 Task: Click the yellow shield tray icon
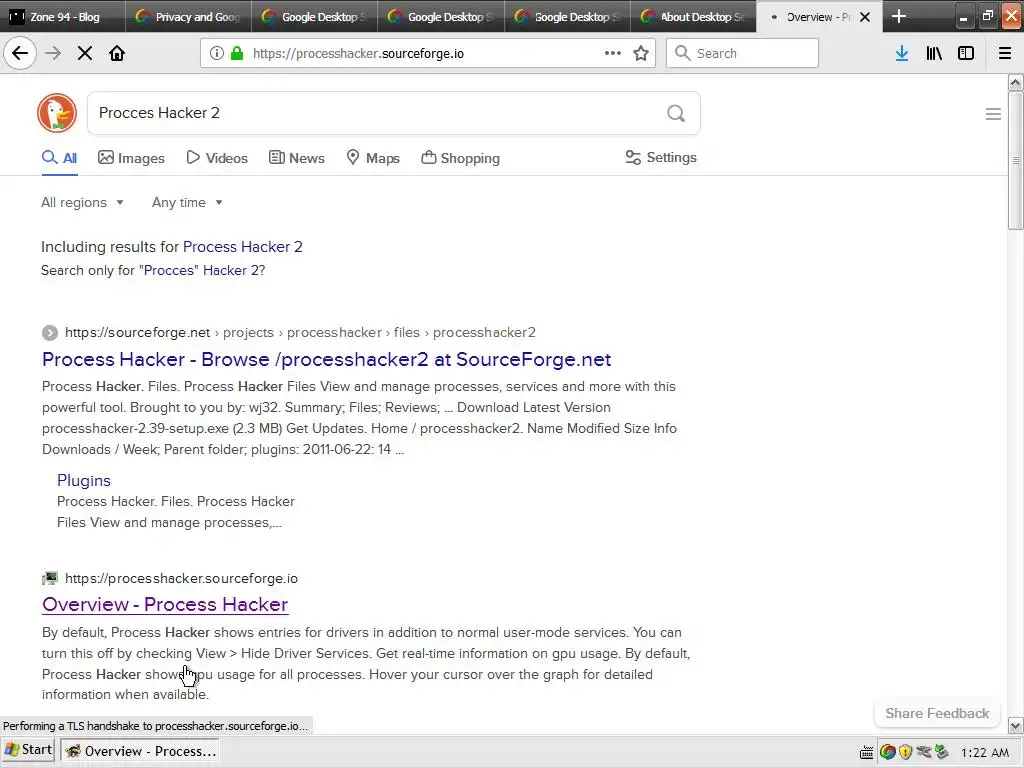click(905, 752)
